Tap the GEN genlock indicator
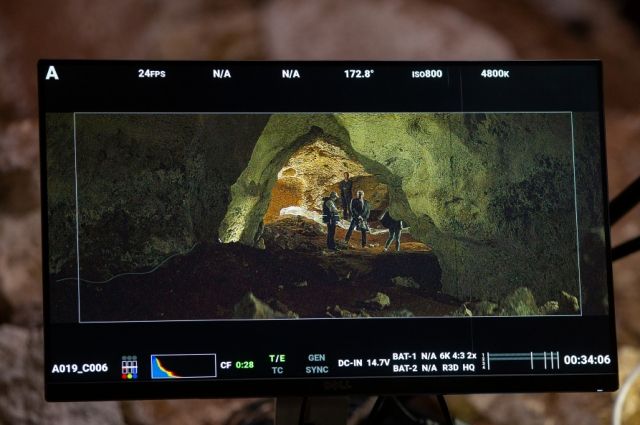 click(x=317, y=358)
